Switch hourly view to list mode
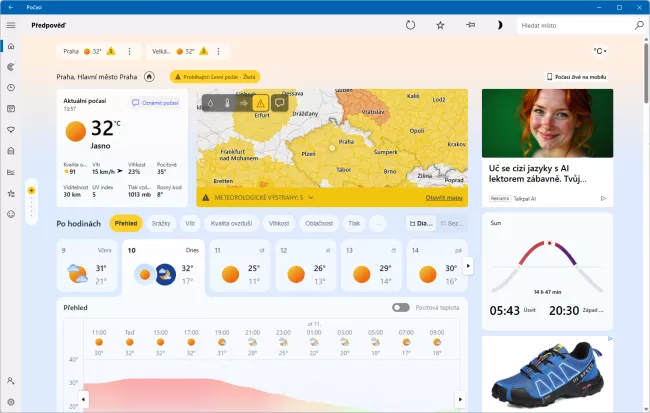 point(451,223)
